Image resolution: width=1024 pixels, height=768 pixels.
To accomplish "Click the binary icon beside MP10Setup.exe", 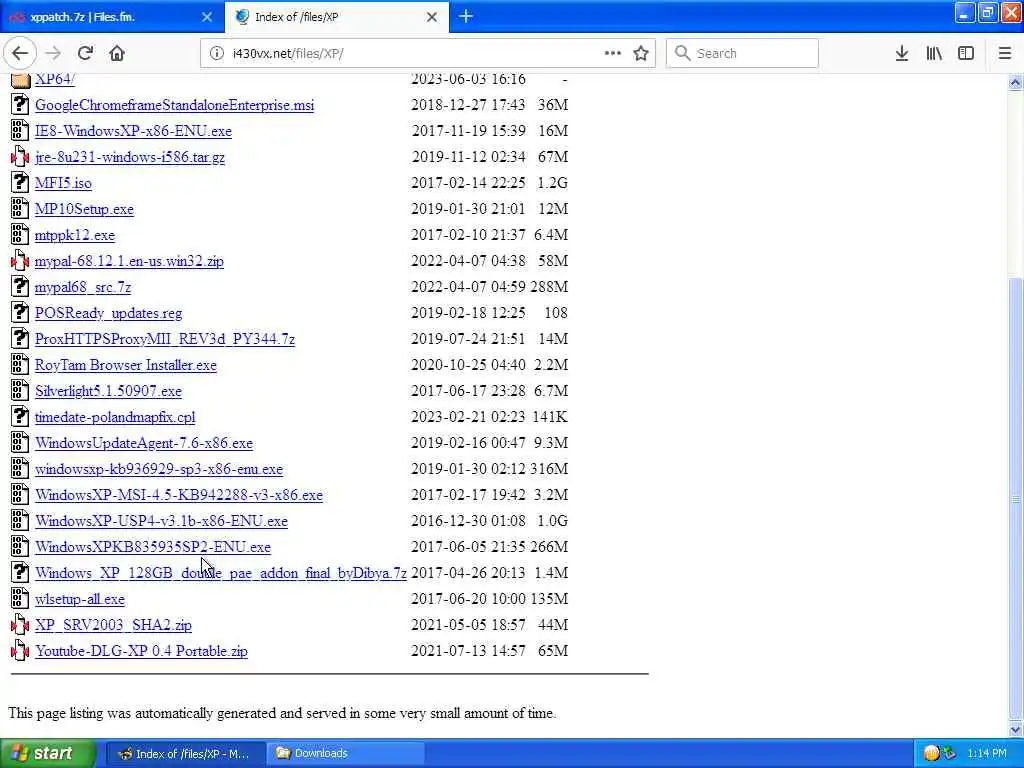I will pos(20,208).
